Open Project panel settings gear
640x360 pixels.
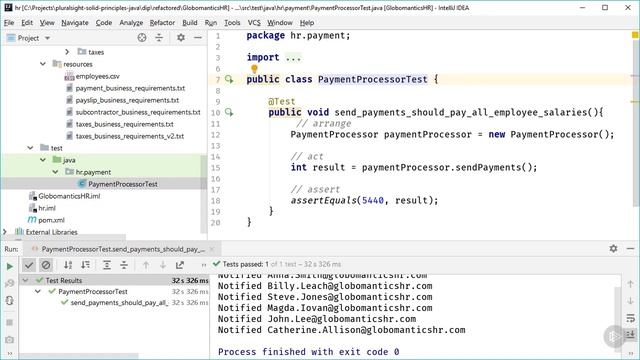click(181, 38)
